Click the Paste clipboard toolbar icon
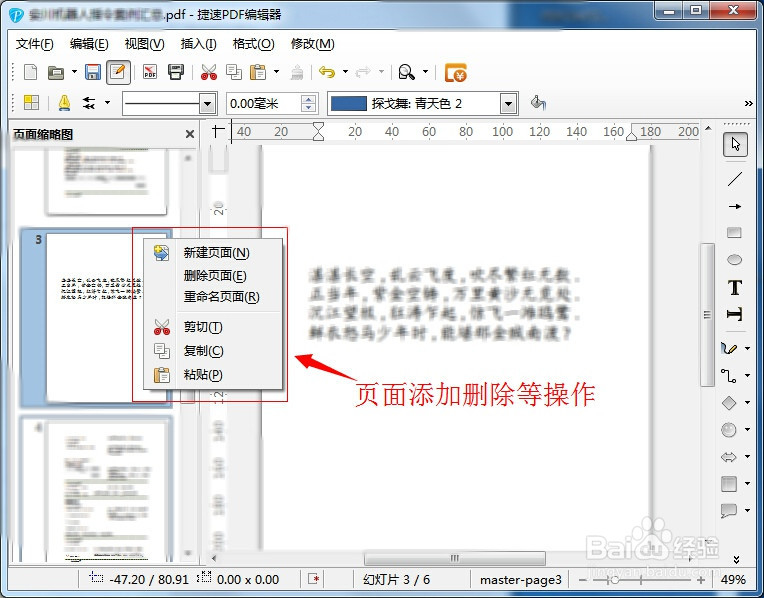The image size is (764, 598). pos(258,72)
